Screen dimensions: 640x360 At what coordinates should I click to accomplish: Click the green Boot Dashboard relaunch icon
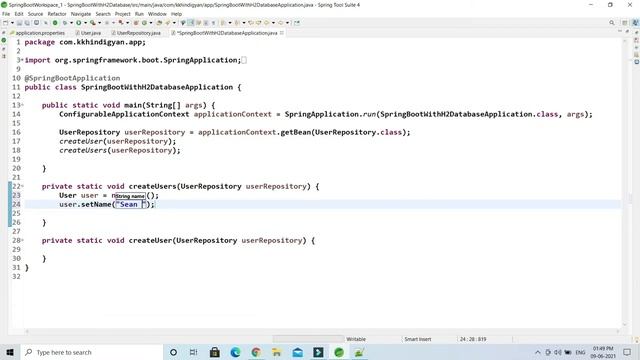tap(55, 23)
